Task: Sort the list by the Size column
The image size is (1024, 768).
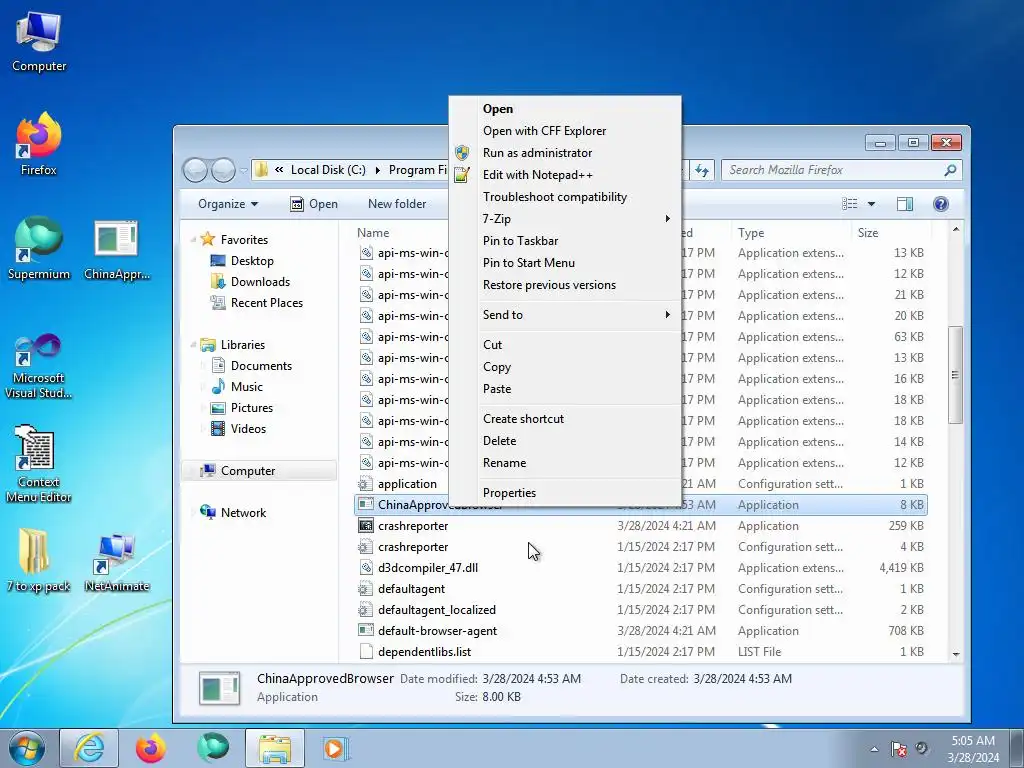Action: tap(889, 232)
